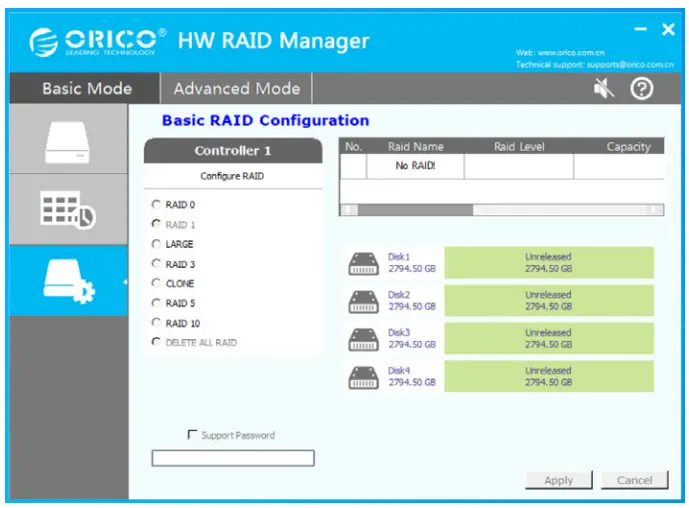Click the scrollbar left arrow in RAID list
This screenshot has height=508, width=689.
(349, 210)
